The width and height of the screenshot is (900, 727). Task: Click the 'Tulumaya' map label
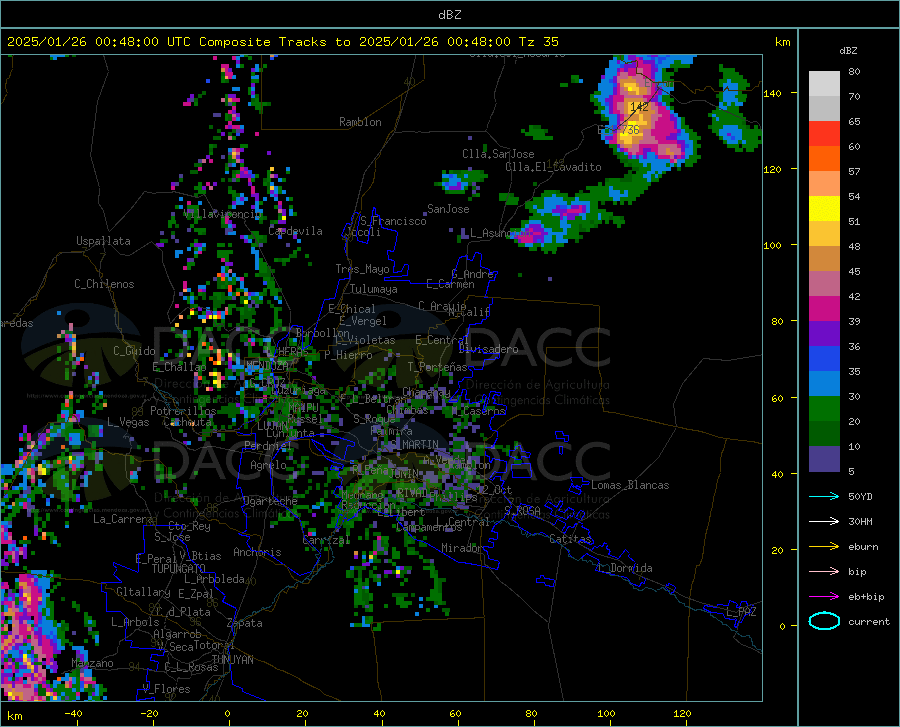[x=374, y=289]
